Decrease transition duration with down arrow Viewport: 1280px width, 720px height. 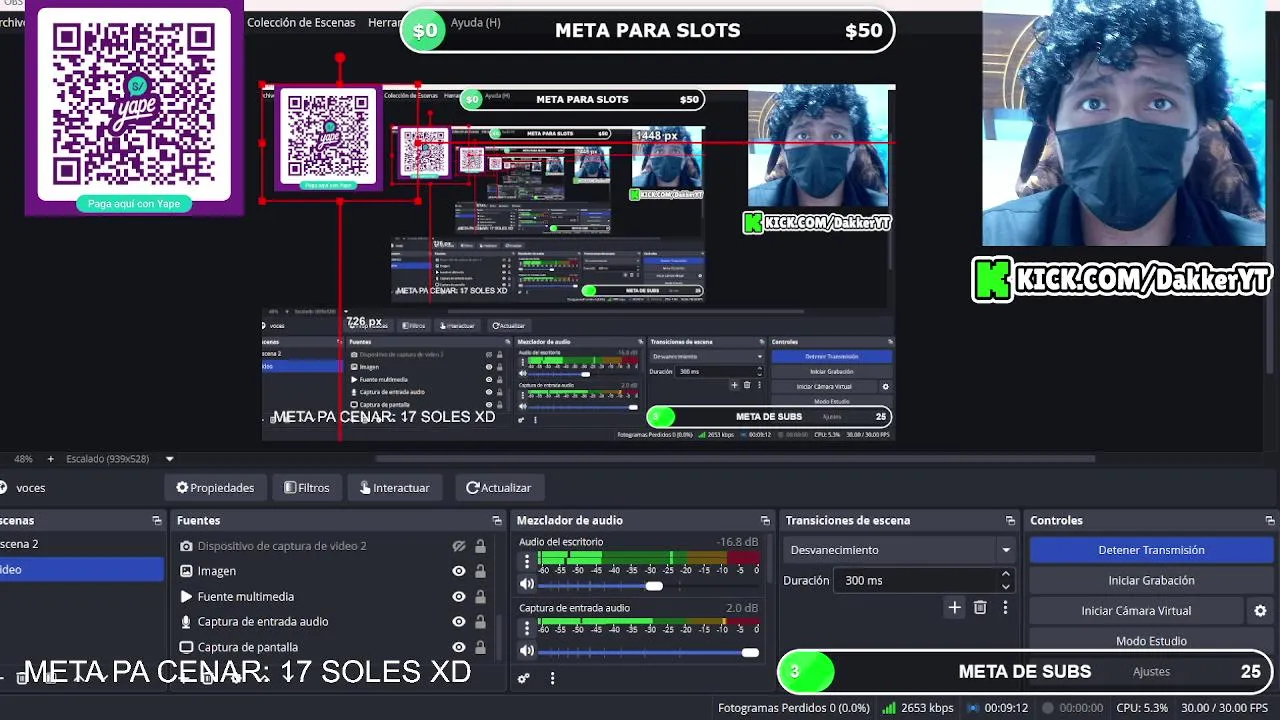1005,586
